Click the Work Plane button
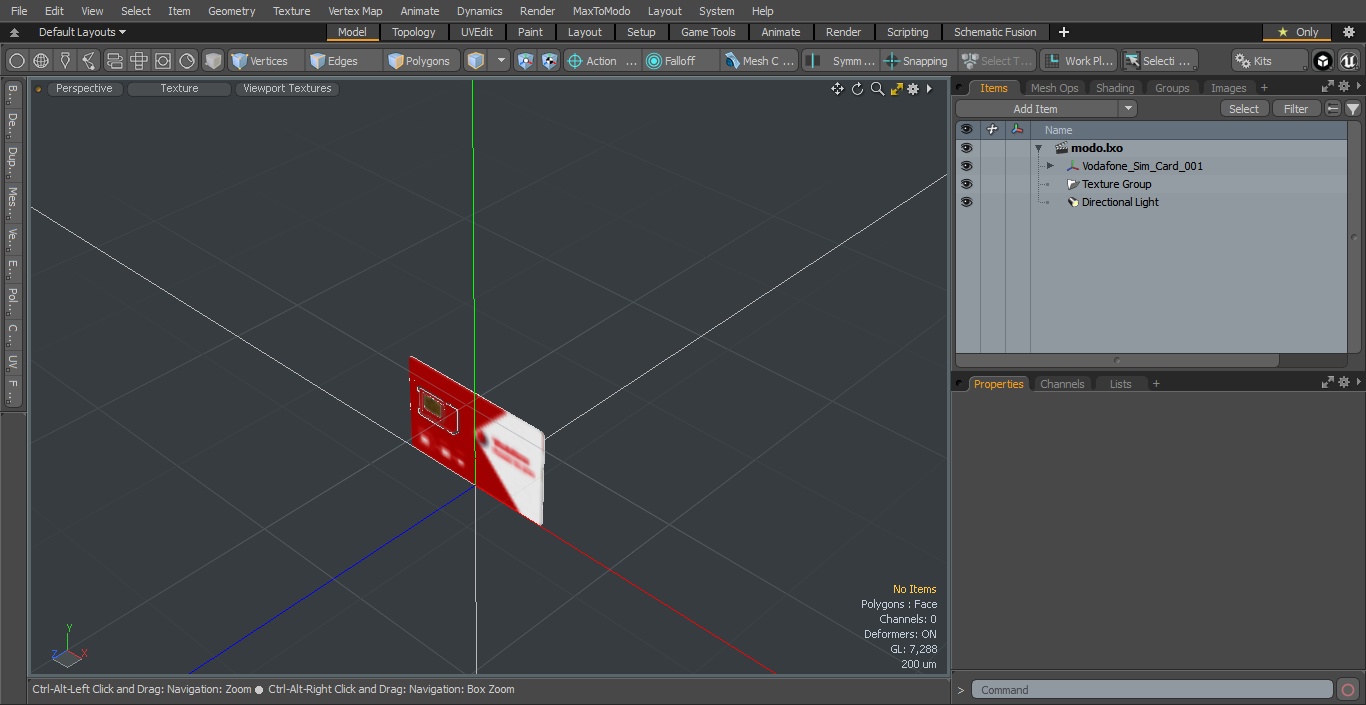1366x705 pixels. (x=1078, y=61)
